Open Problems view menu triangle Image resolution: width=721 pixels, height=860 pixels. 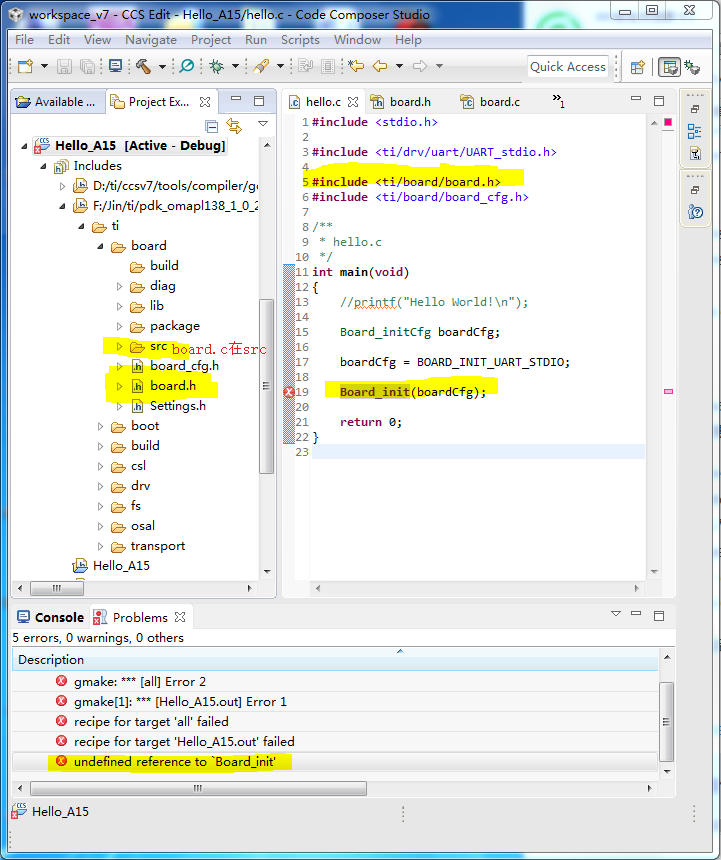tap(616, 614)
